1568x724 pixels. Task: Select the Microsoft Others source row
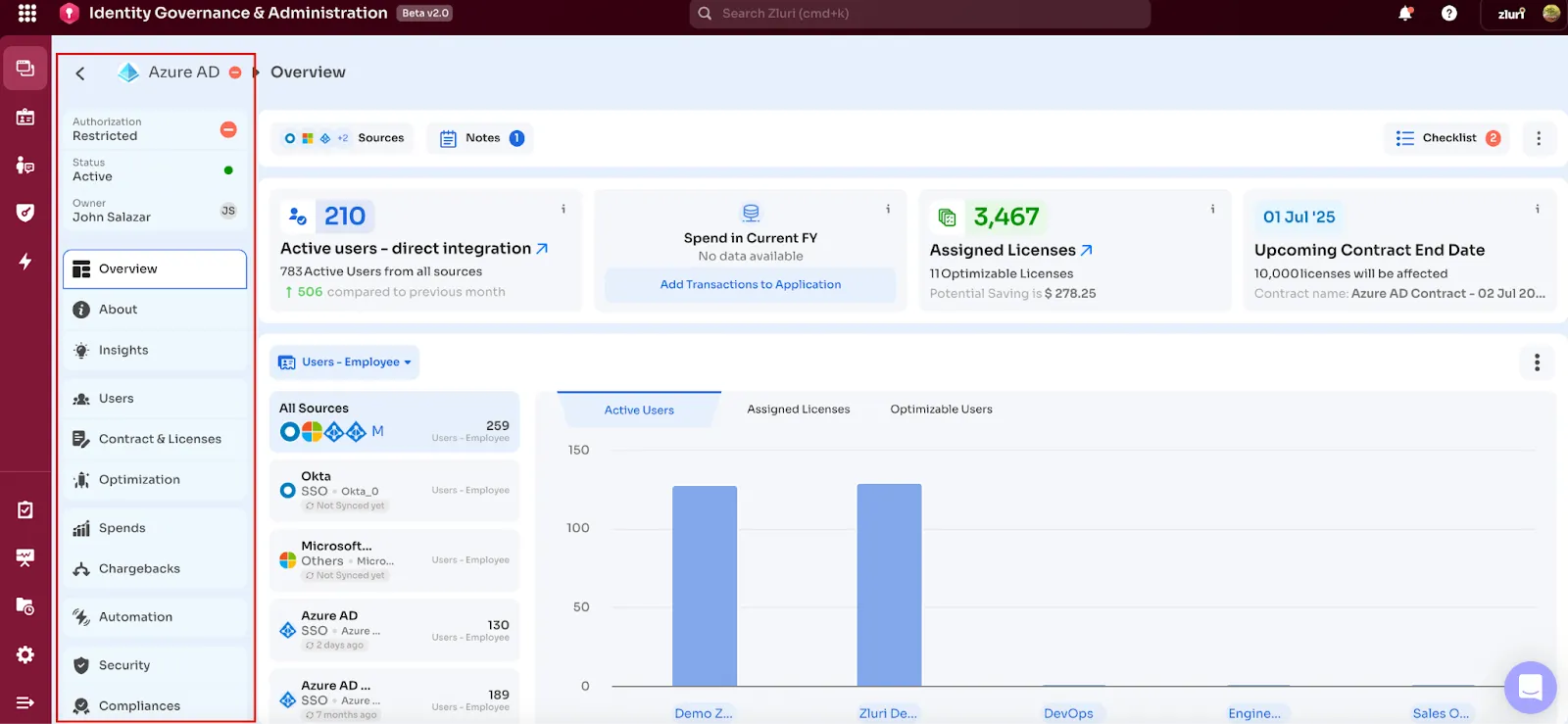(394, 560)
